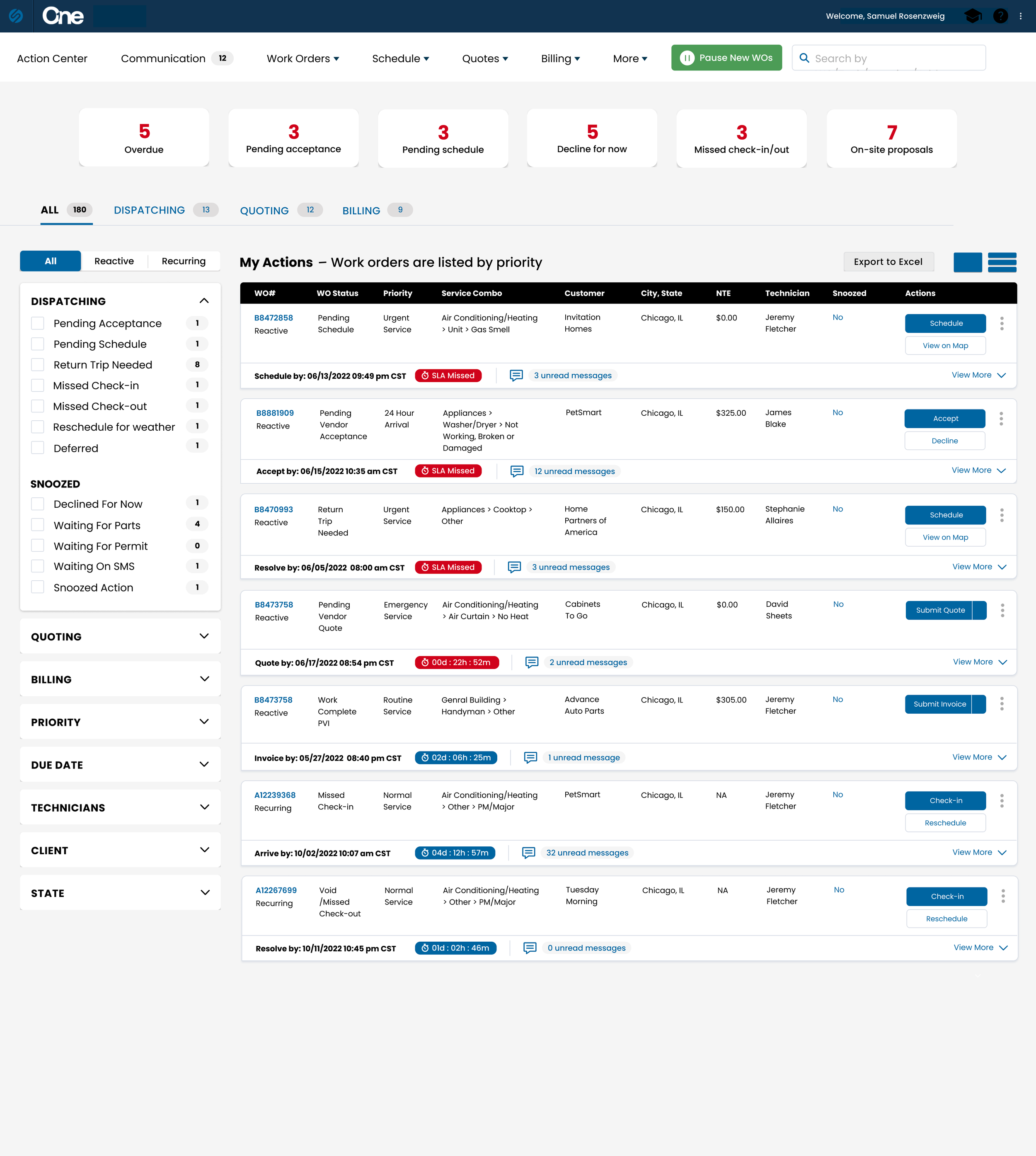Switch to the BILLING tab
The height and width of the screenshot is (1156, 1036).
(x=377, y=210)
